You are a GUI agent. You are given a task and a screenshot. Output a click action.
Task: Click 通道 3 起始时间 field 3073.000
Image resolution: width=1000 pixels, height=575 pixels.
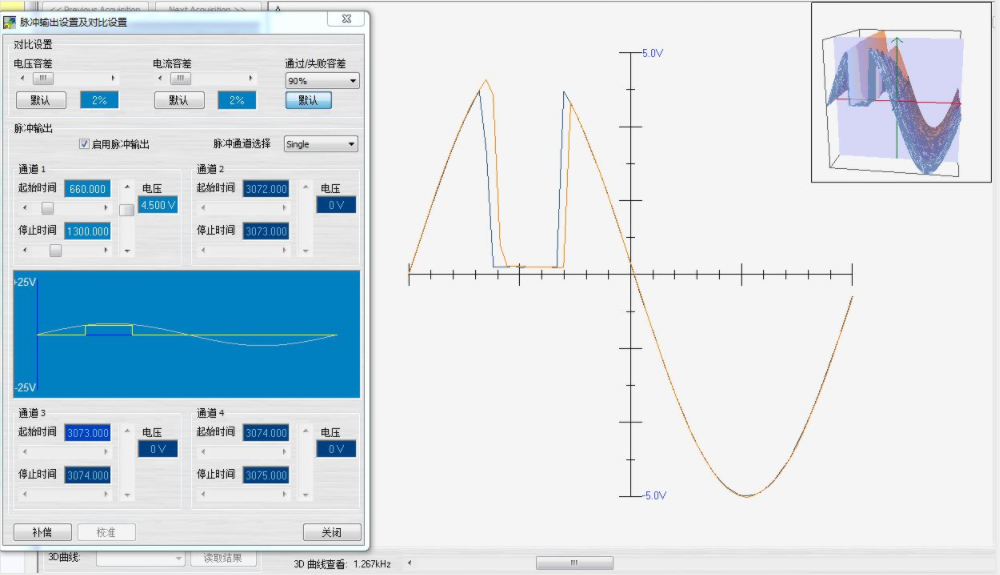(87, 433)
